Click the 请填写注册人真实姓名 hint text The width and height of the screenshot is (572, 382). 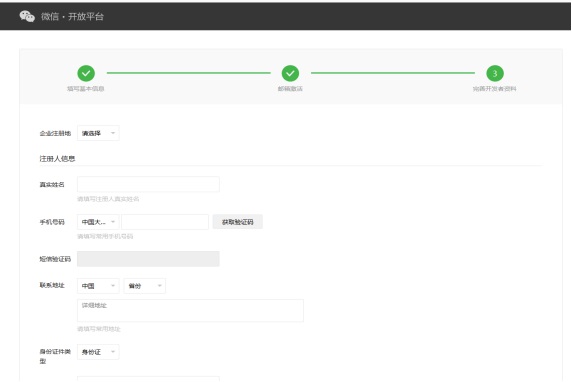[108, 199]
